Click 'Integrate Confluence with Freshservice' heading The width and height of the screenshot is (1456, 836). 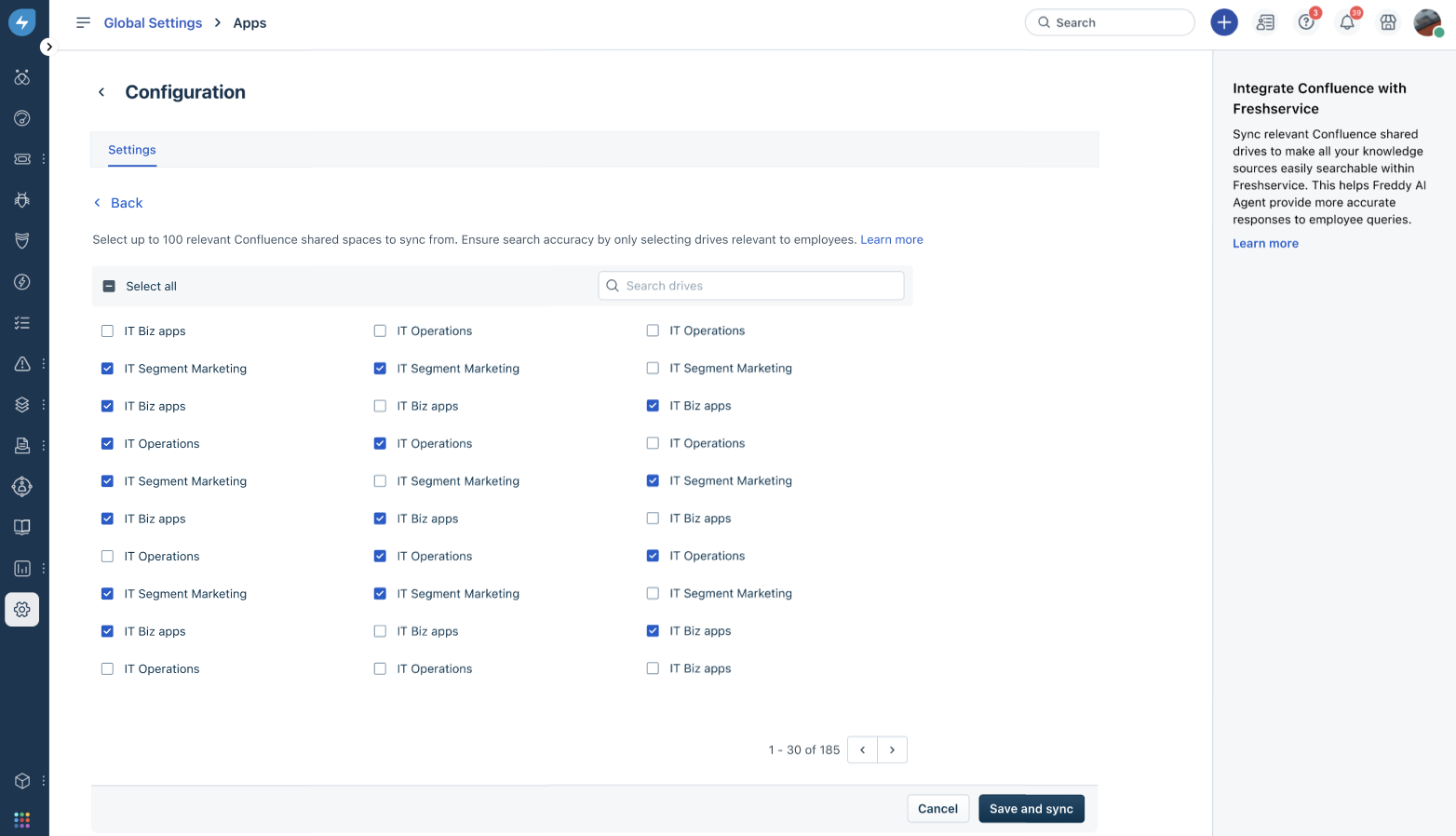pos(1319,99)
